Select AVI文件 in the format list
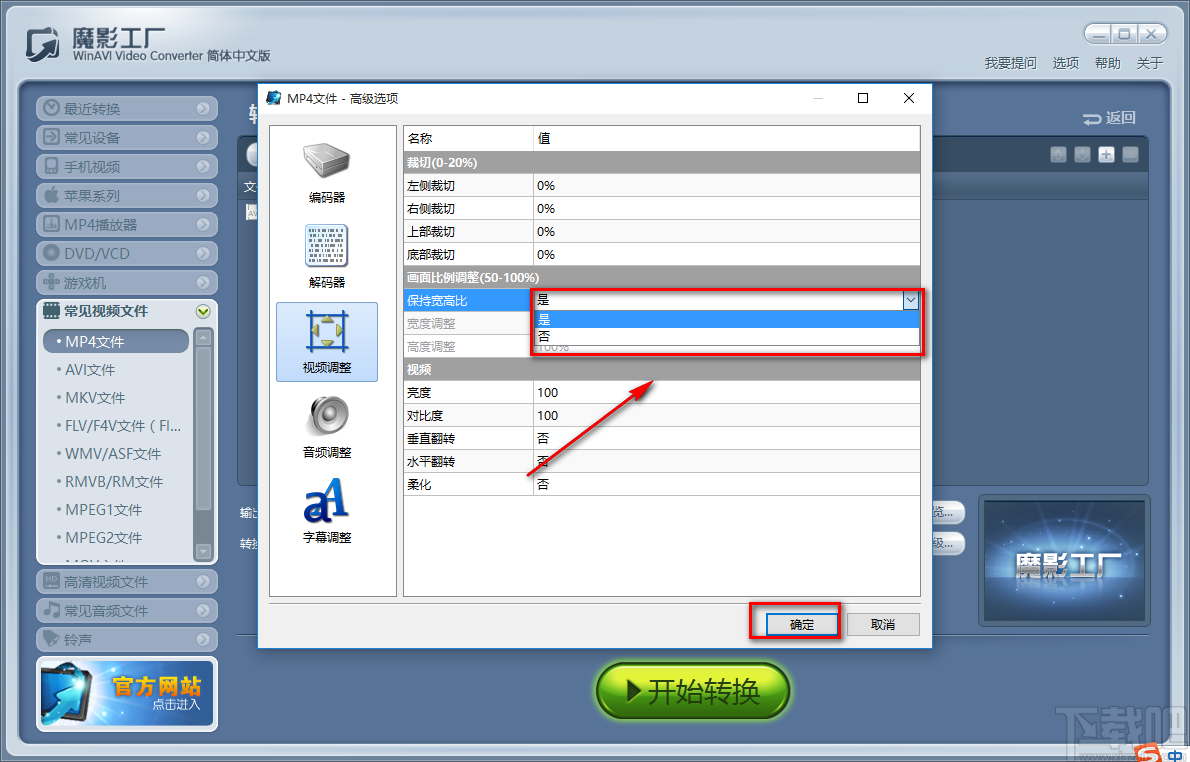 (90, 370)
